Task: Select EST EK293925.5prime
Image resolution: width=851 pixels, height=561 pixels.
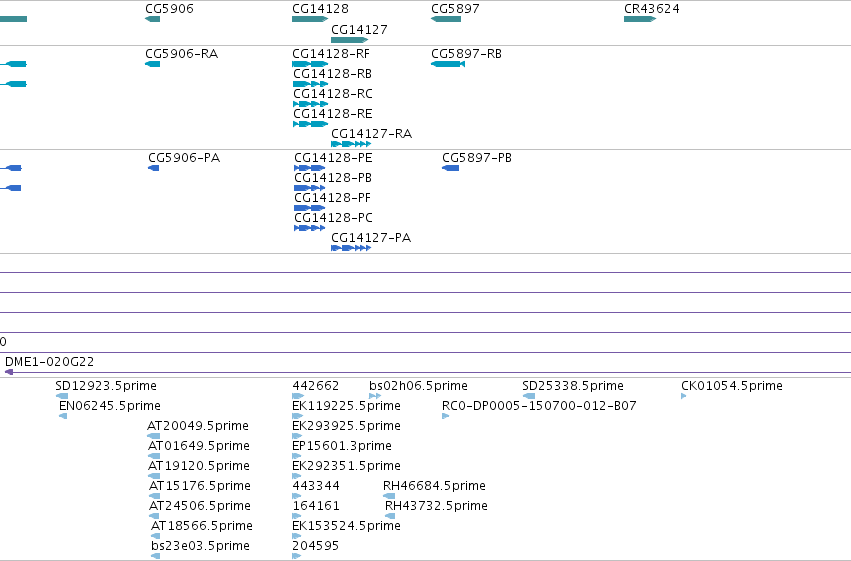Action: pyautogui.click(x=346, y=426)
